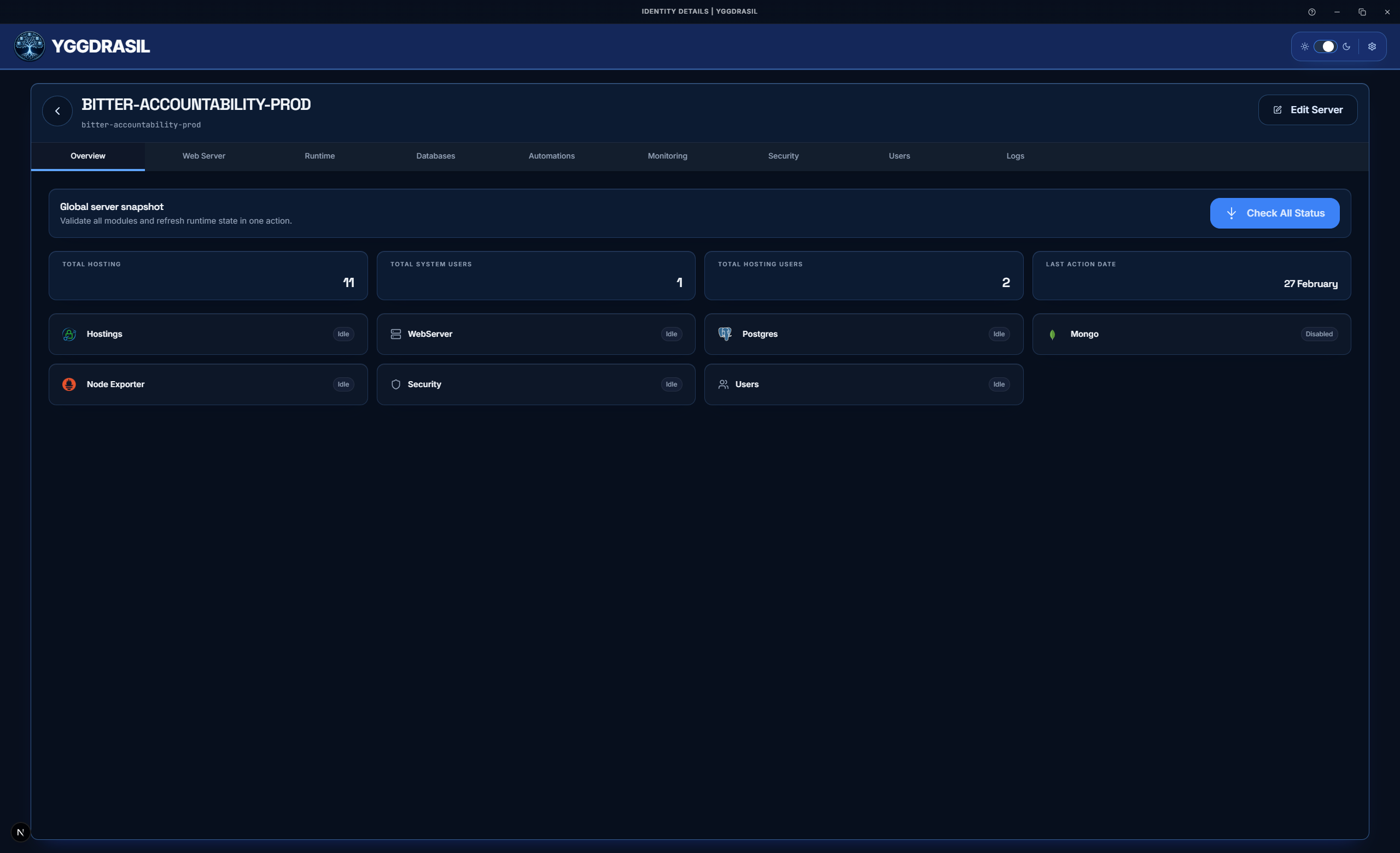Click the Mongo leaf icon
Viewport: 1400px width, 853px height.
pos(1053,335)
